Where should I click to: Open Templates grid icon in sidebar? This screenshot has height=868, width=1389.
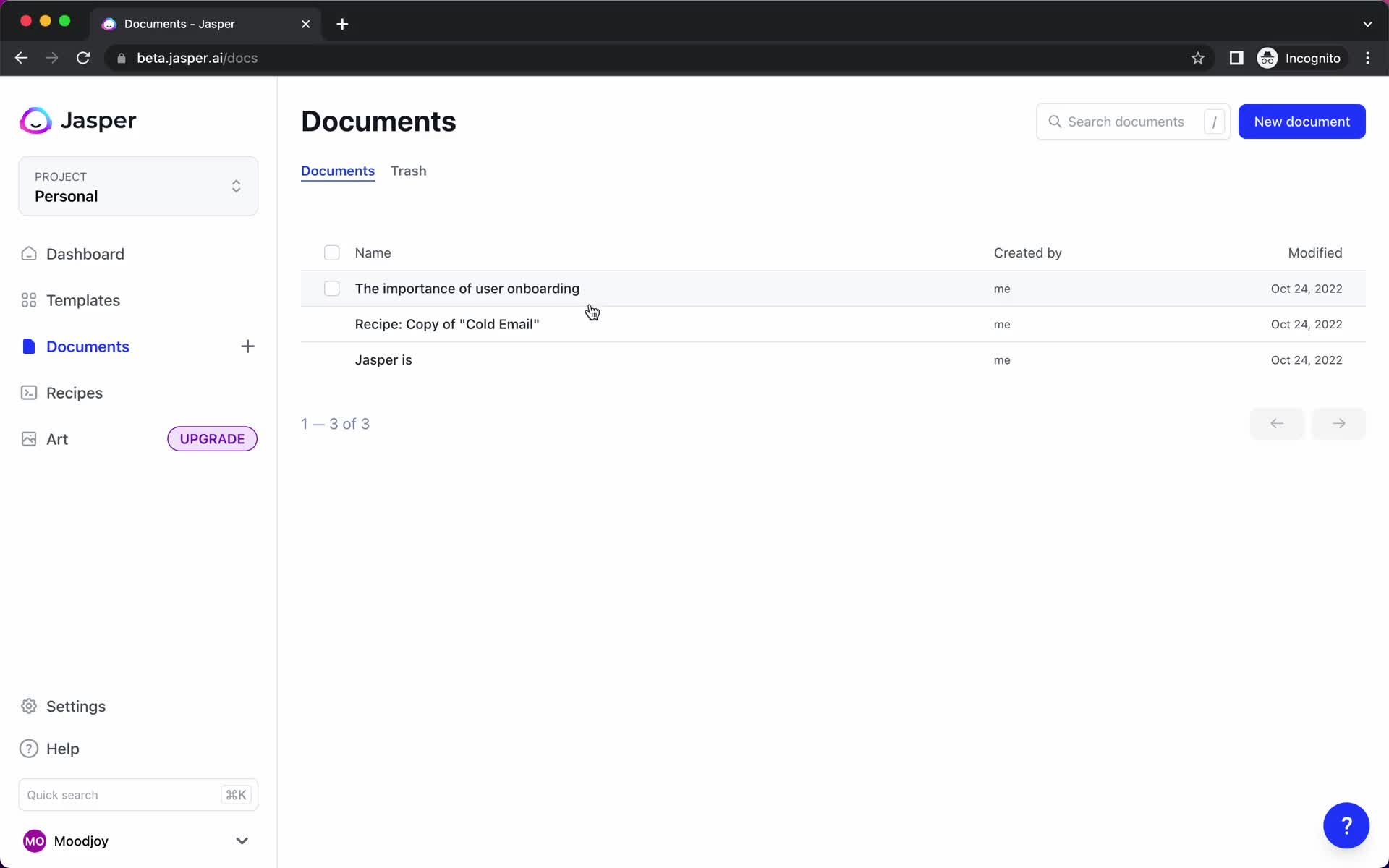point(29,300)
